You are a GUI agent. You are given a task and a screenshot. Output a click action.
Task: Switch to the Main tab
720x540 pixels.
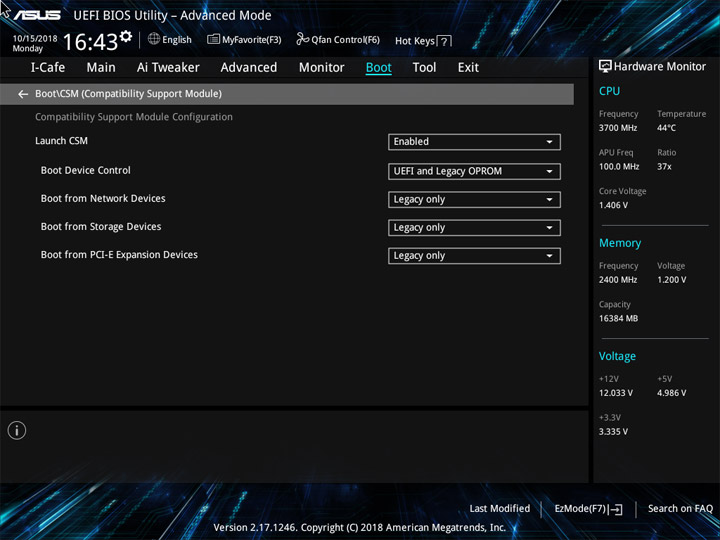101,68
